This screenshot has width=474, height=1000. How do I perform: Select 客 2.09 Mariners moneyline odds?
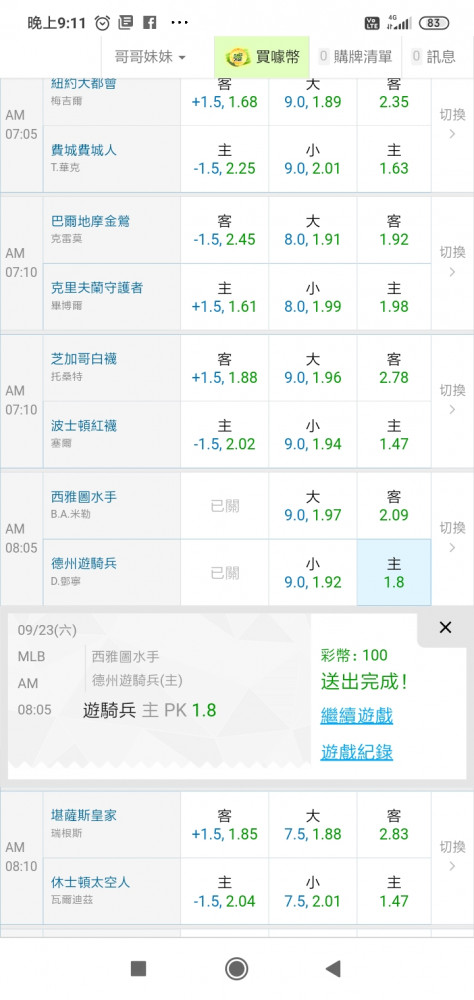(x=394, y=505)
